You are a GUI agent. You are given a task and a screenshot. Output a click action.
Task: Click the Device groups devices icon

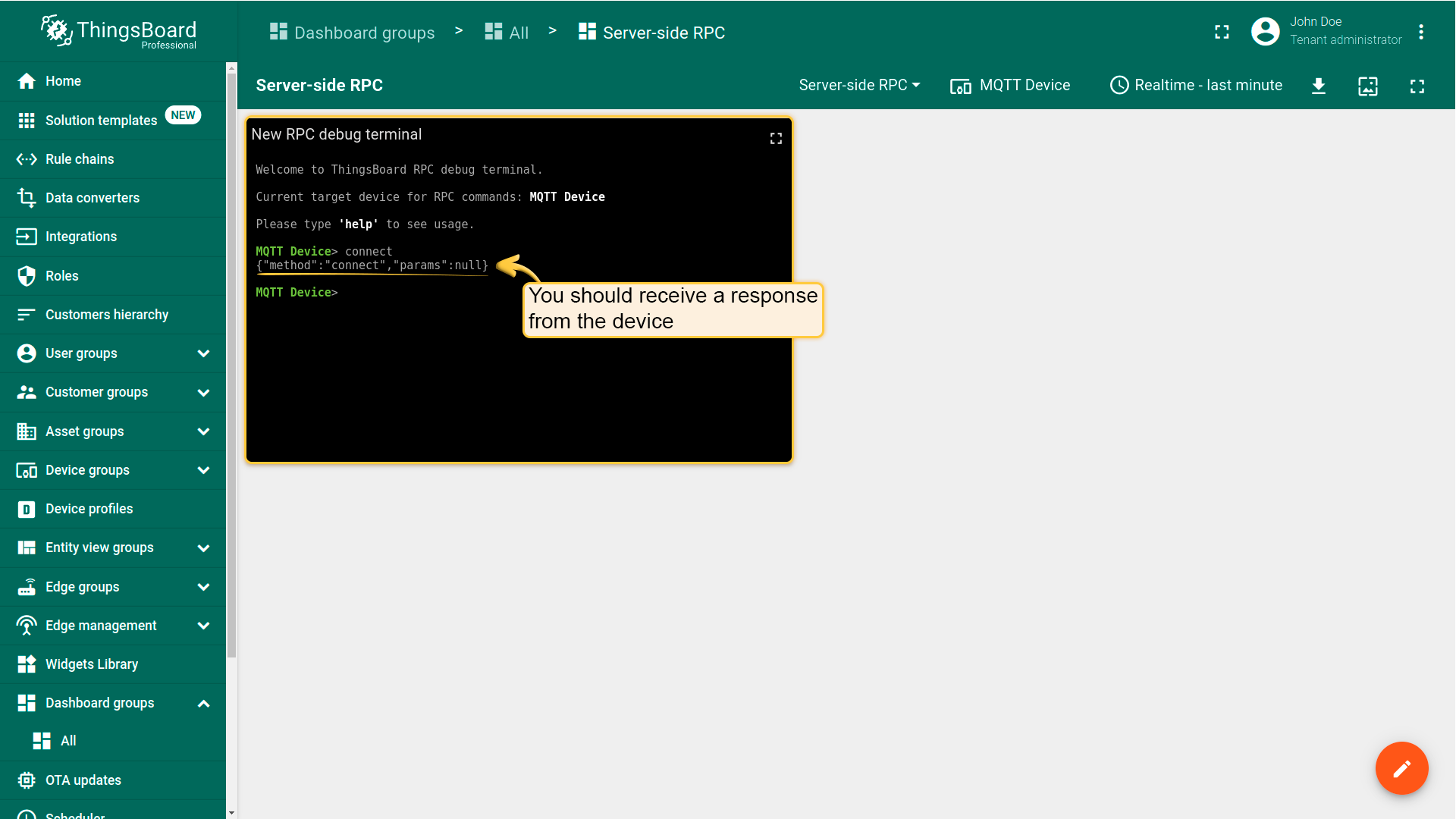click(27, 470)
